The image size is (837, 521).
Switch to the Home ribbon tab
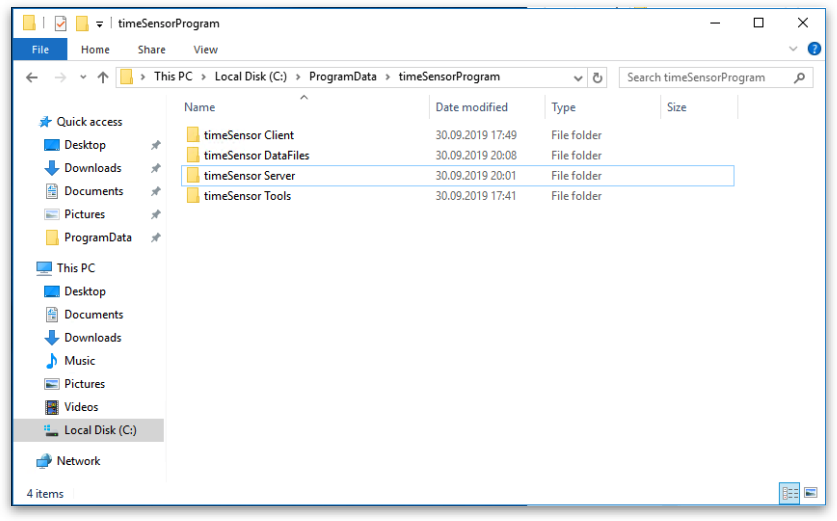pyautogui.click(x=95, y=50)
